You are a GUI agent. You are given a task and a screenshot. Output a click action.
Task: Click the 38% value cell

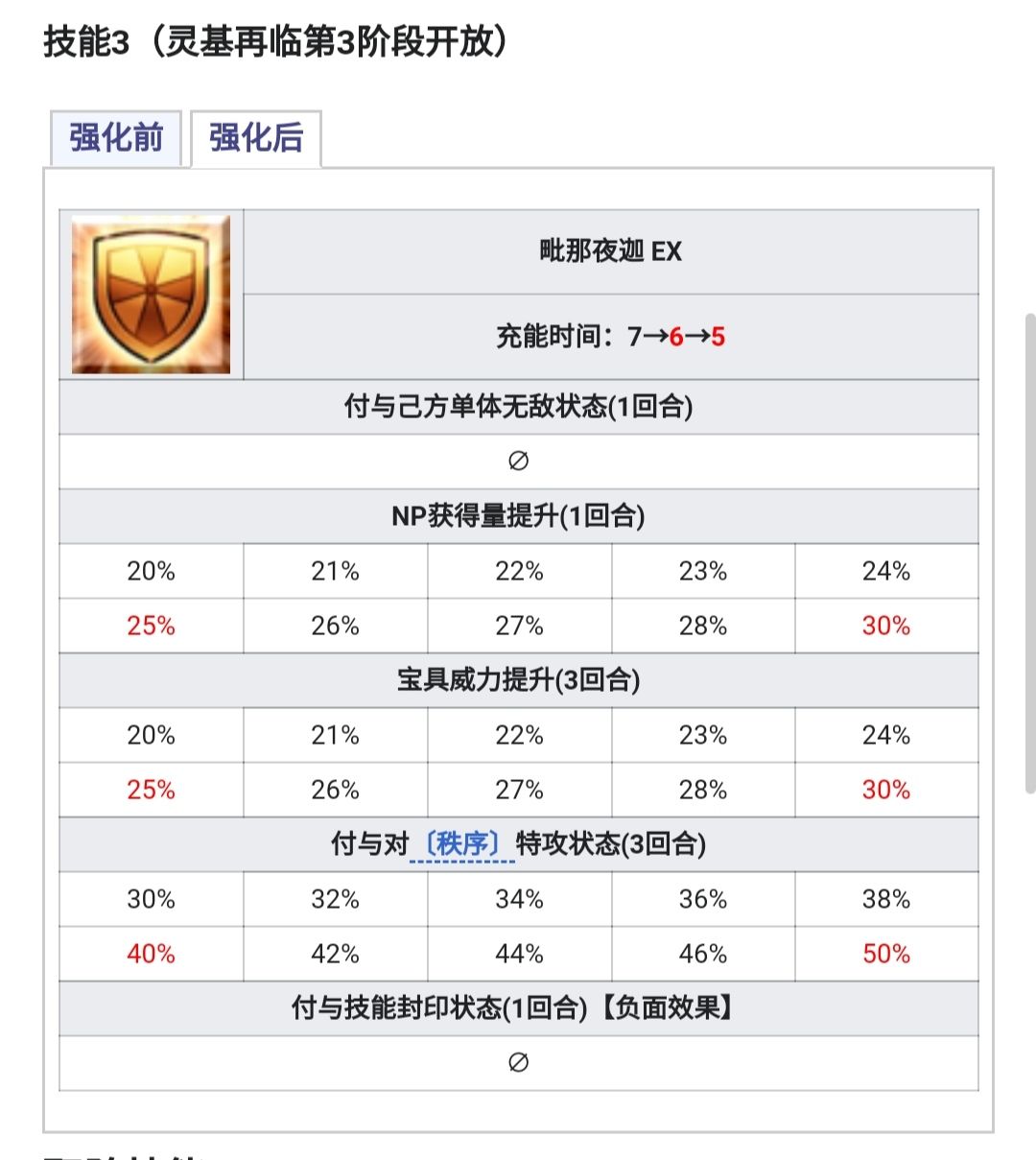point(885,899)
